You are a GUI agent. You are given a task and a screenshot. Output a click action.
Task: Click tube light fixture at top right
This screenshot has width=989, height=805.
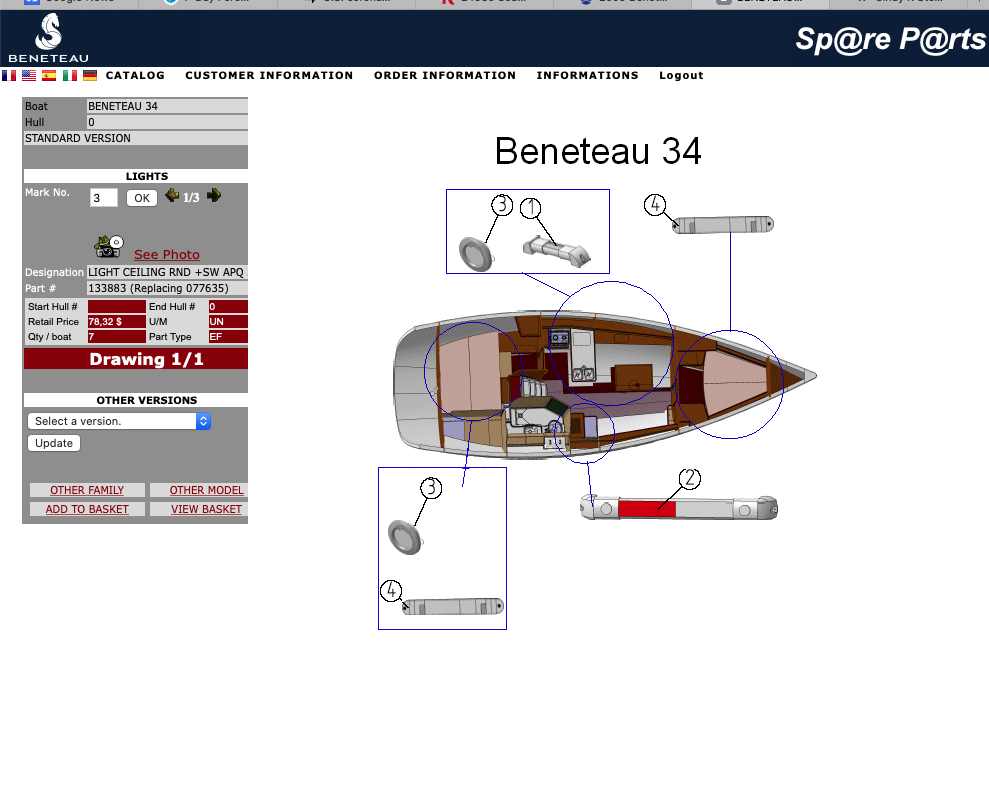[723, 225]
